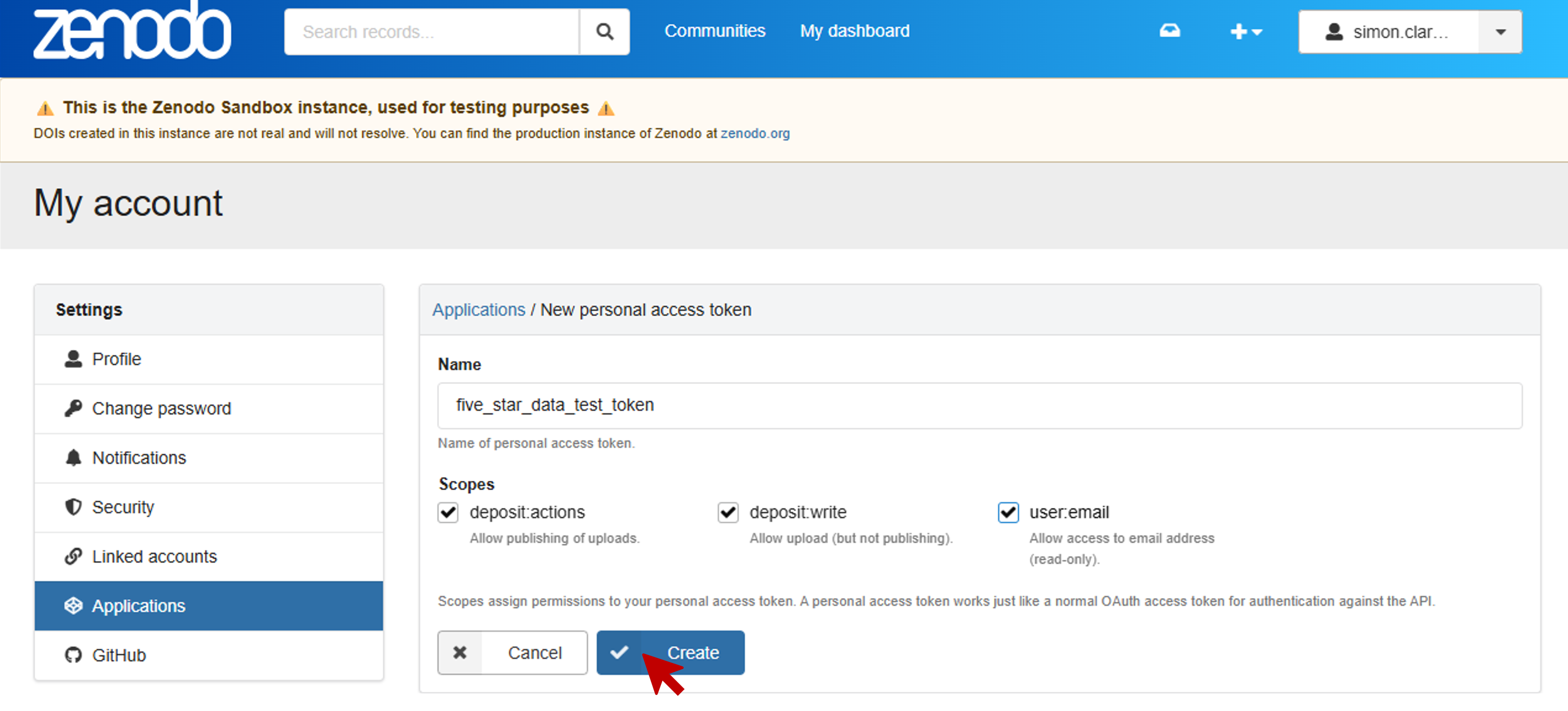
Task: Click the deposit:actions scope label
Action: [527, 513]
